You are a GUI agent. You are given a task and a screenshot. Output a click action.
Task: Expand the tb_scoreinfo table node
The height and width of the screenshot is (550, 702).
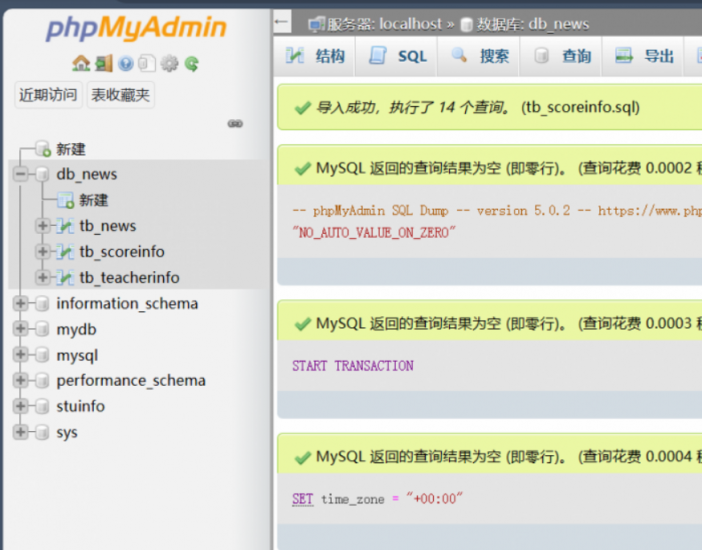click(43, 252)
